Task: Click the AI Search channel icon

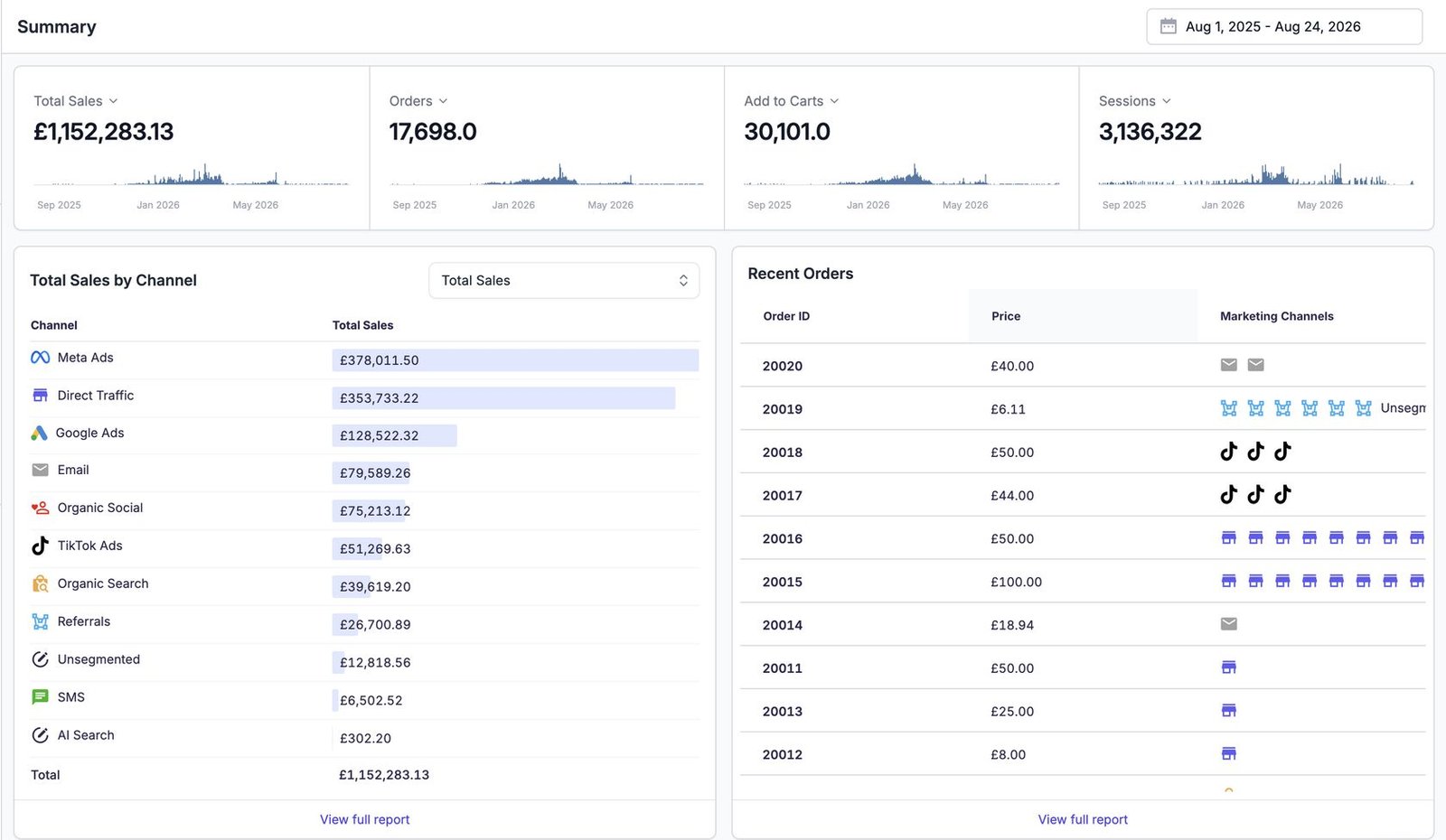Action: (x=40, y=735)
